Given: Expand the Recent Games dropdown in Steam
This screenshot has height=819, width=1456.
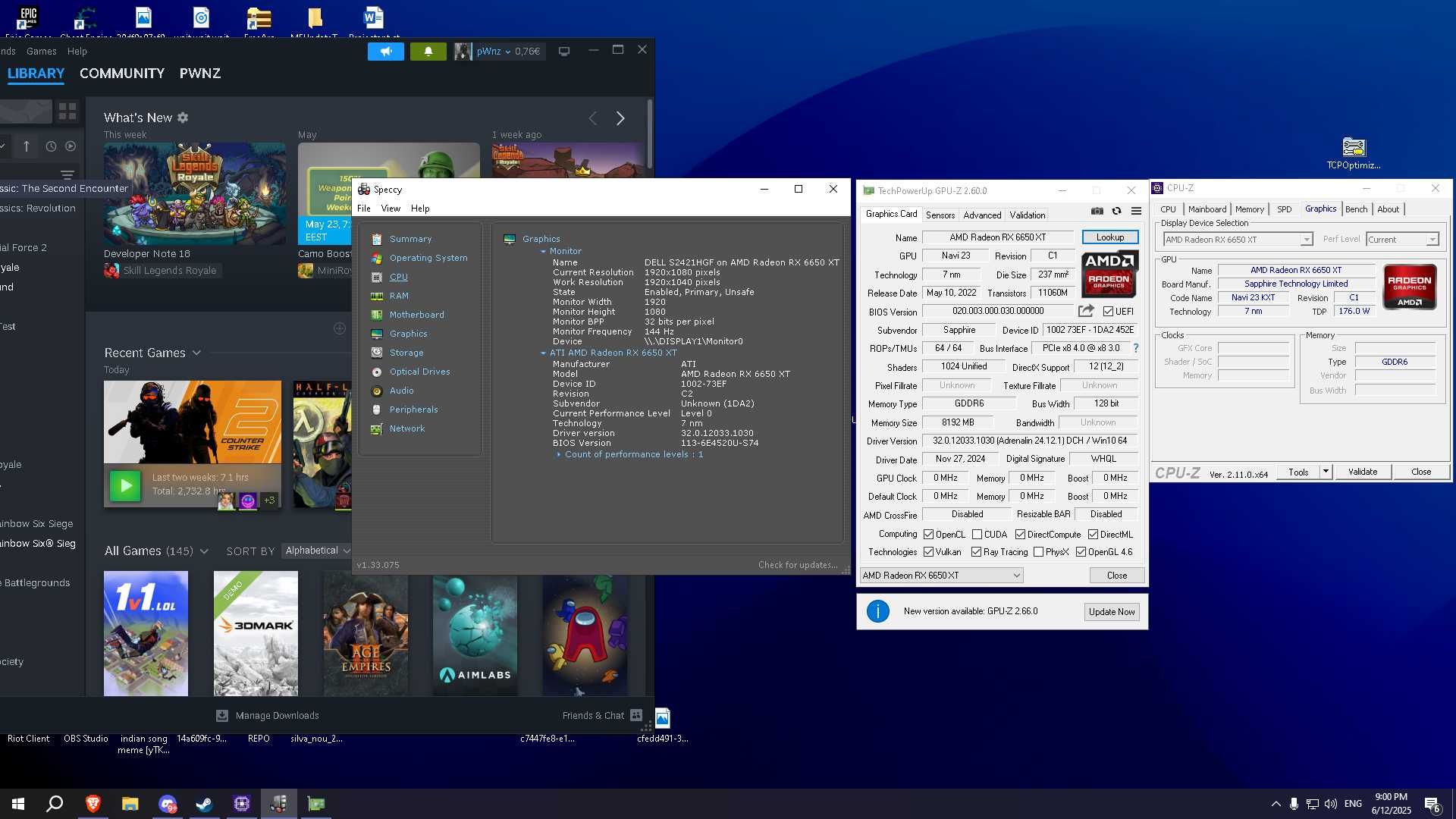Looking at the screenshot, I should click(x=196, y=353).
